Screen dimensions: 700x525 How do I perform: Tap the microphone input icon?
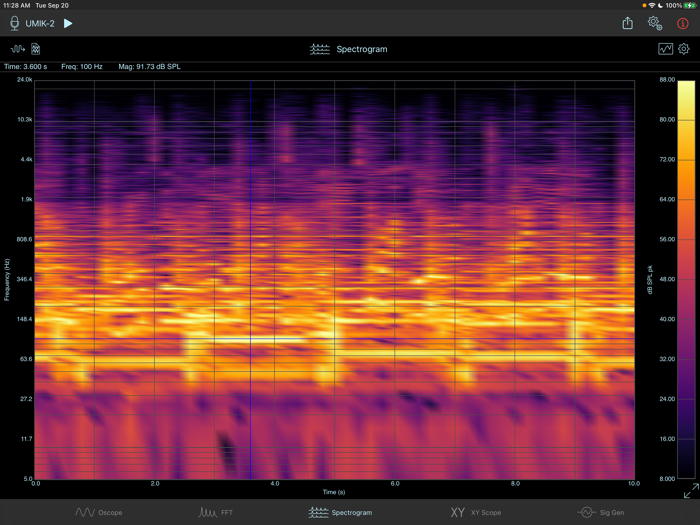15,23
